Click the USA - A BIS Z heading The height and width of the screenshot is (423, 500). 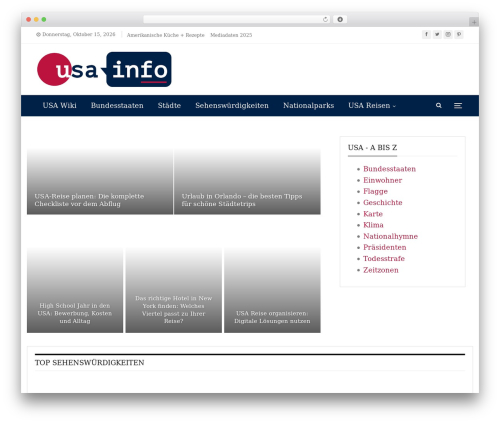372,148
